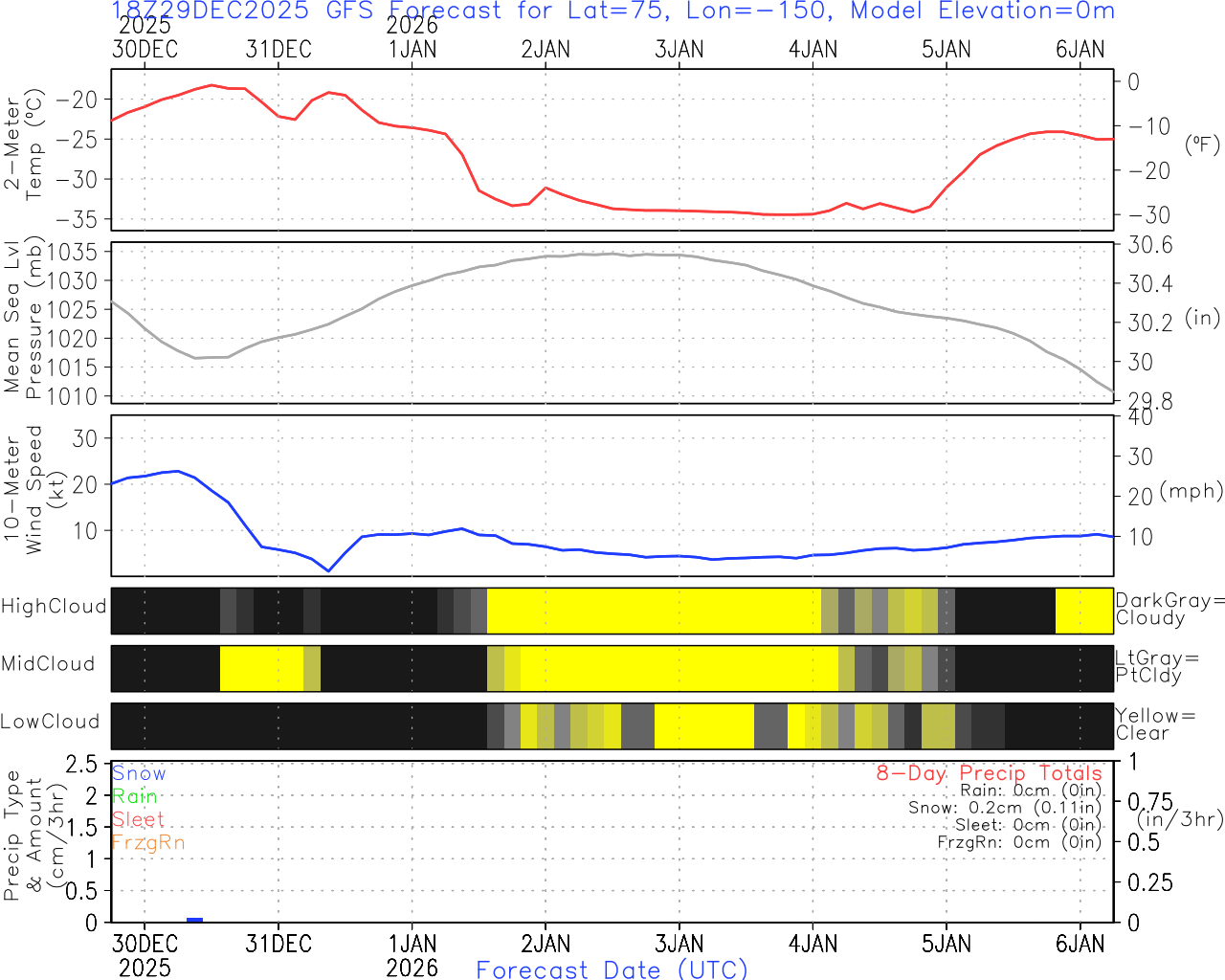Viewport: 1225px width, 980px height.
Task: Click the Sleet legend label
Action: 138,819
